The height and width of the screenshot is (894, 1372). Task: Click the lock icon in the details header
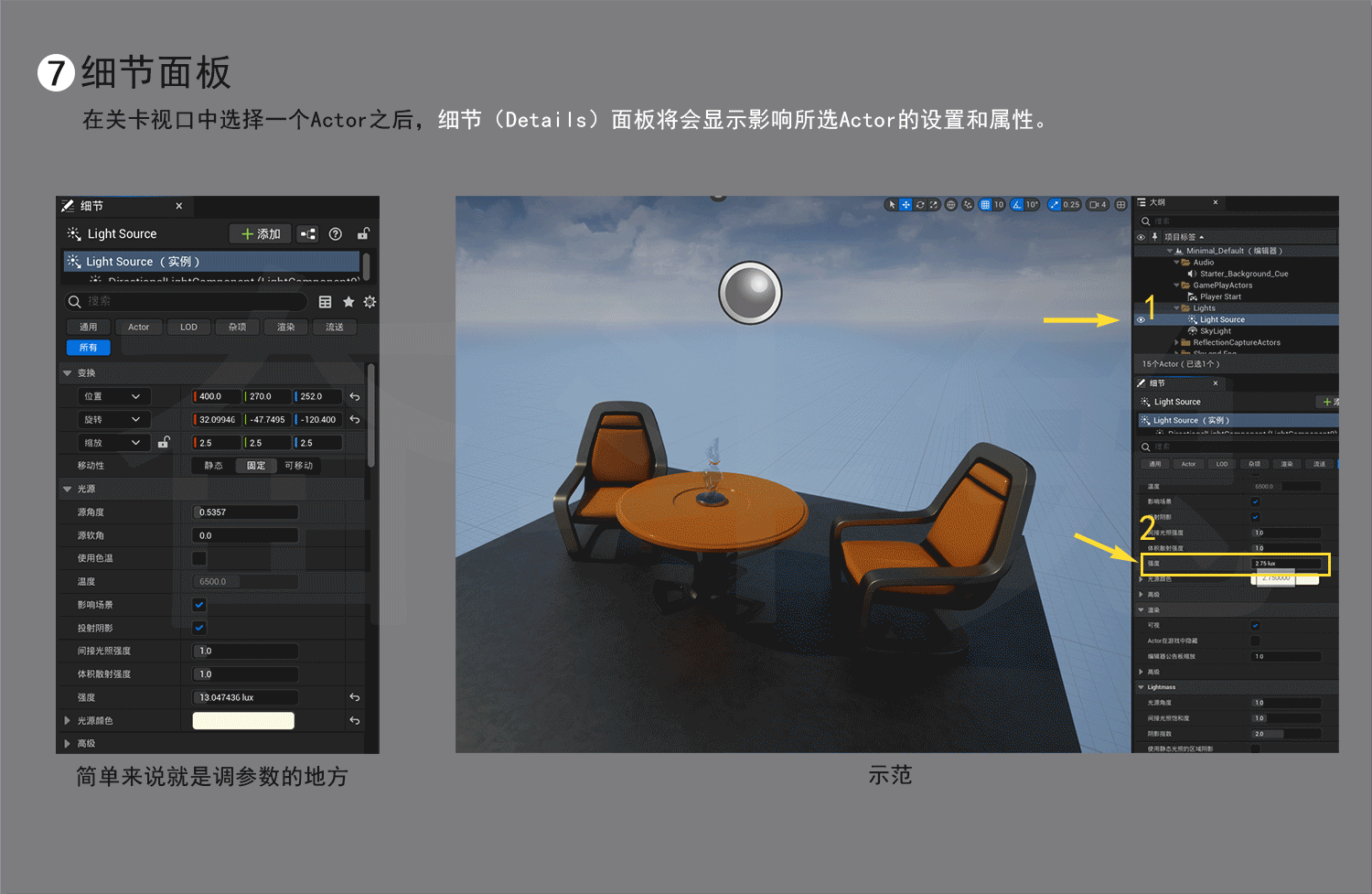click(363, 234)
